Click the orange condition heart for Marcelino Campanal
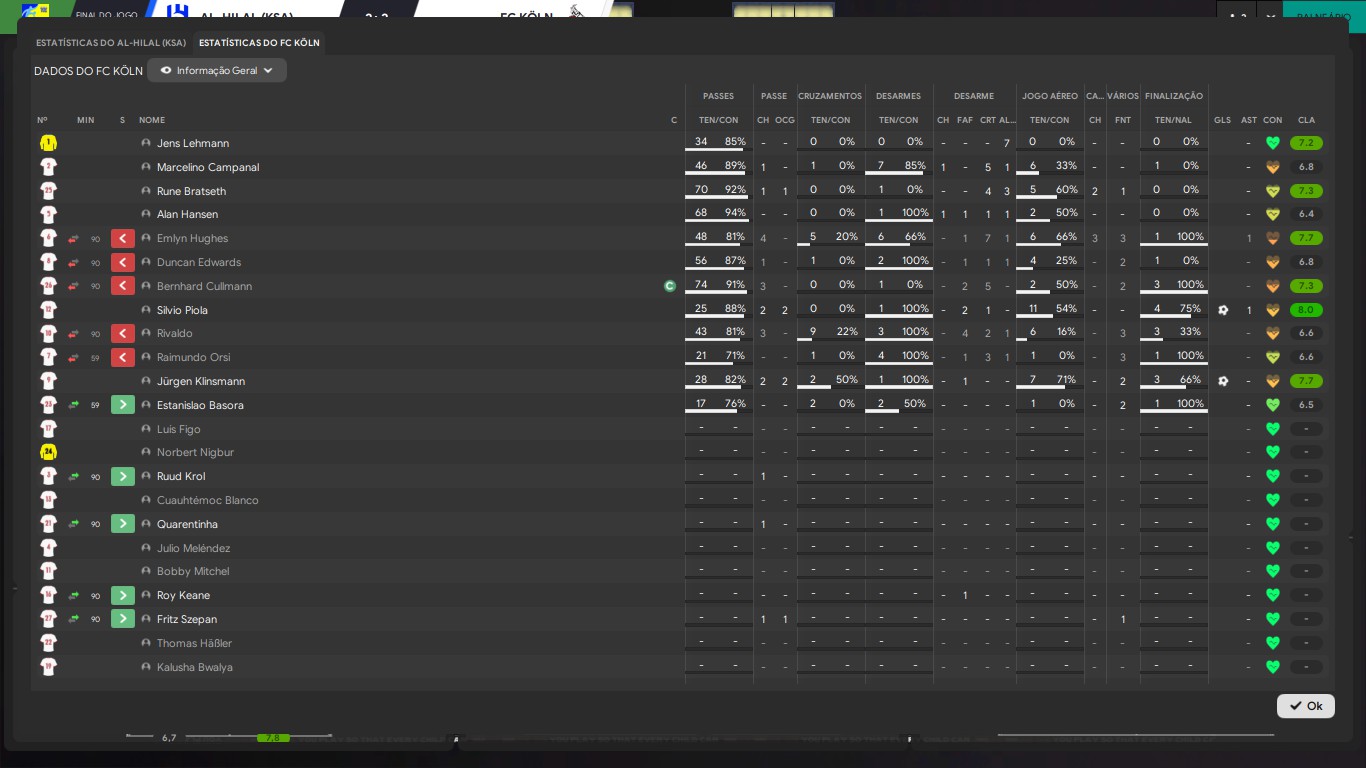1366x768 pixels. (1272, 167)
